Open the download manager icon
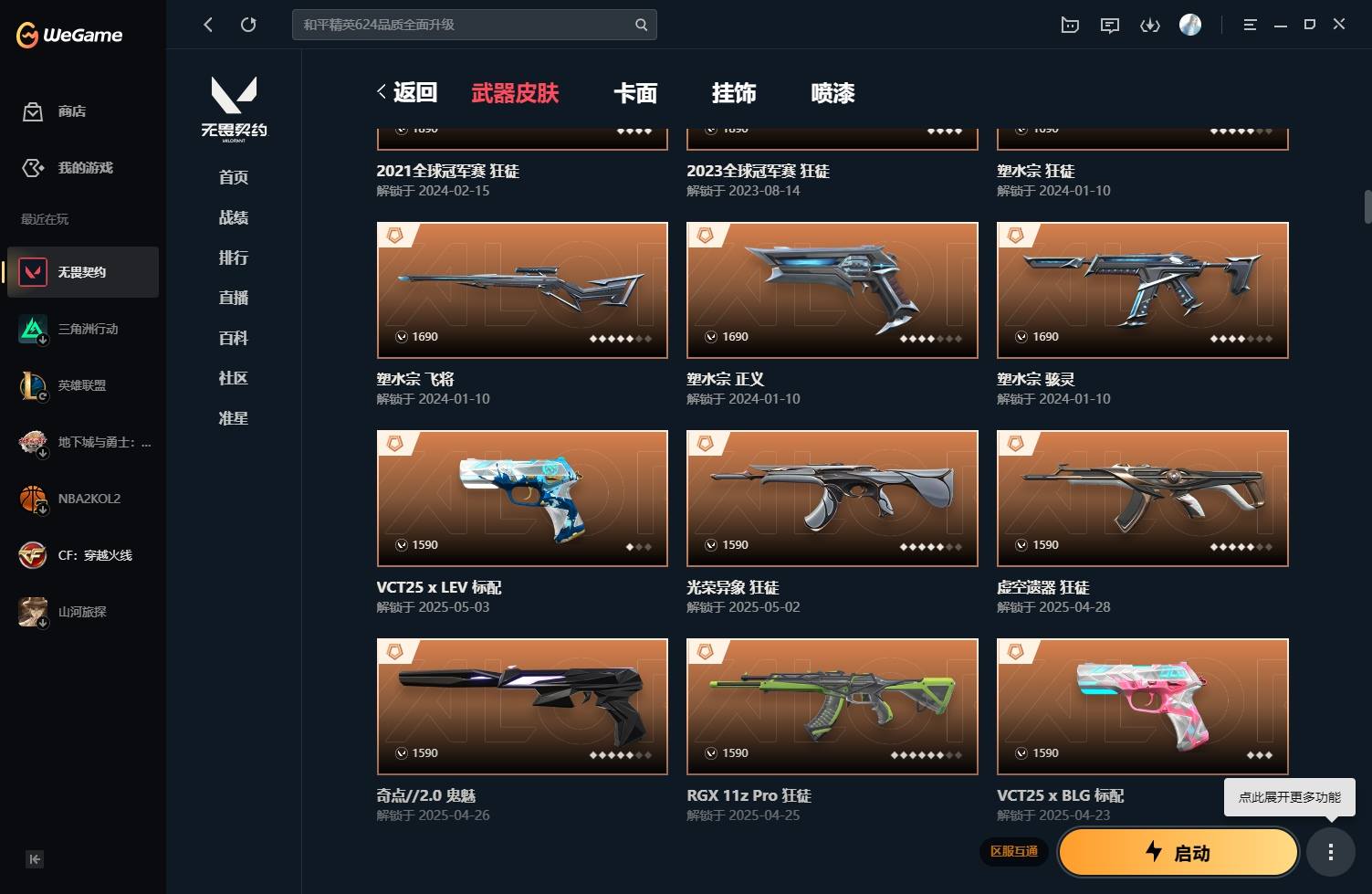 click(1150, 25)
